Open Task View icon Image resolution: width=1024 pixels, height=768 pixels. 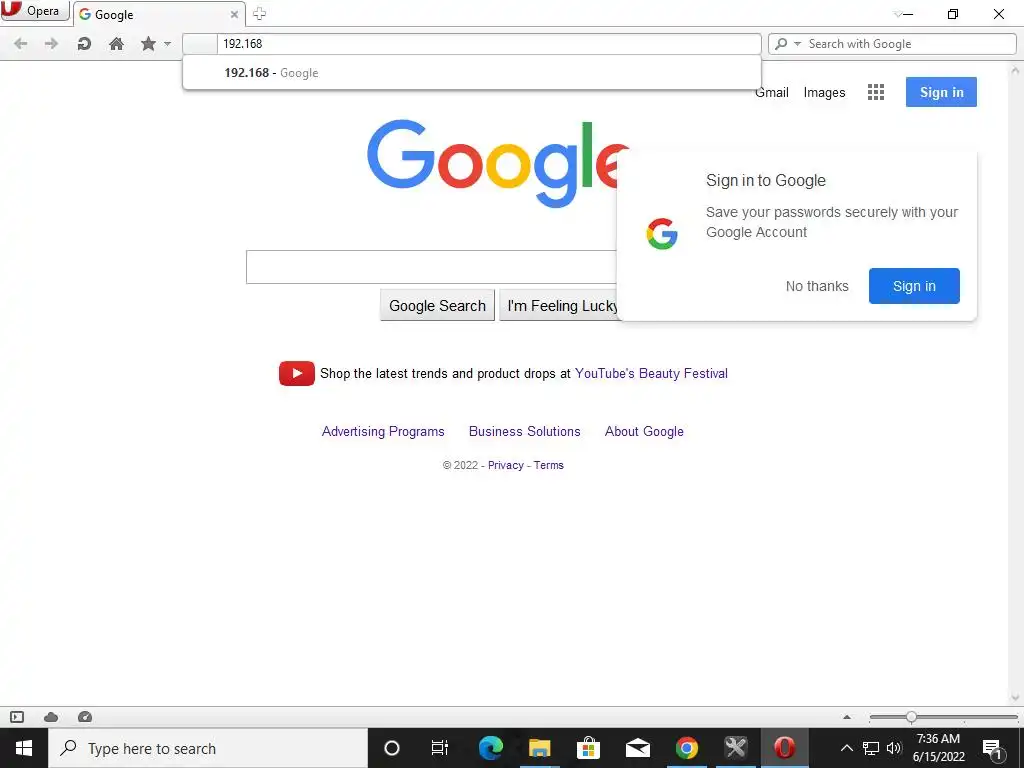pos(440,748)
